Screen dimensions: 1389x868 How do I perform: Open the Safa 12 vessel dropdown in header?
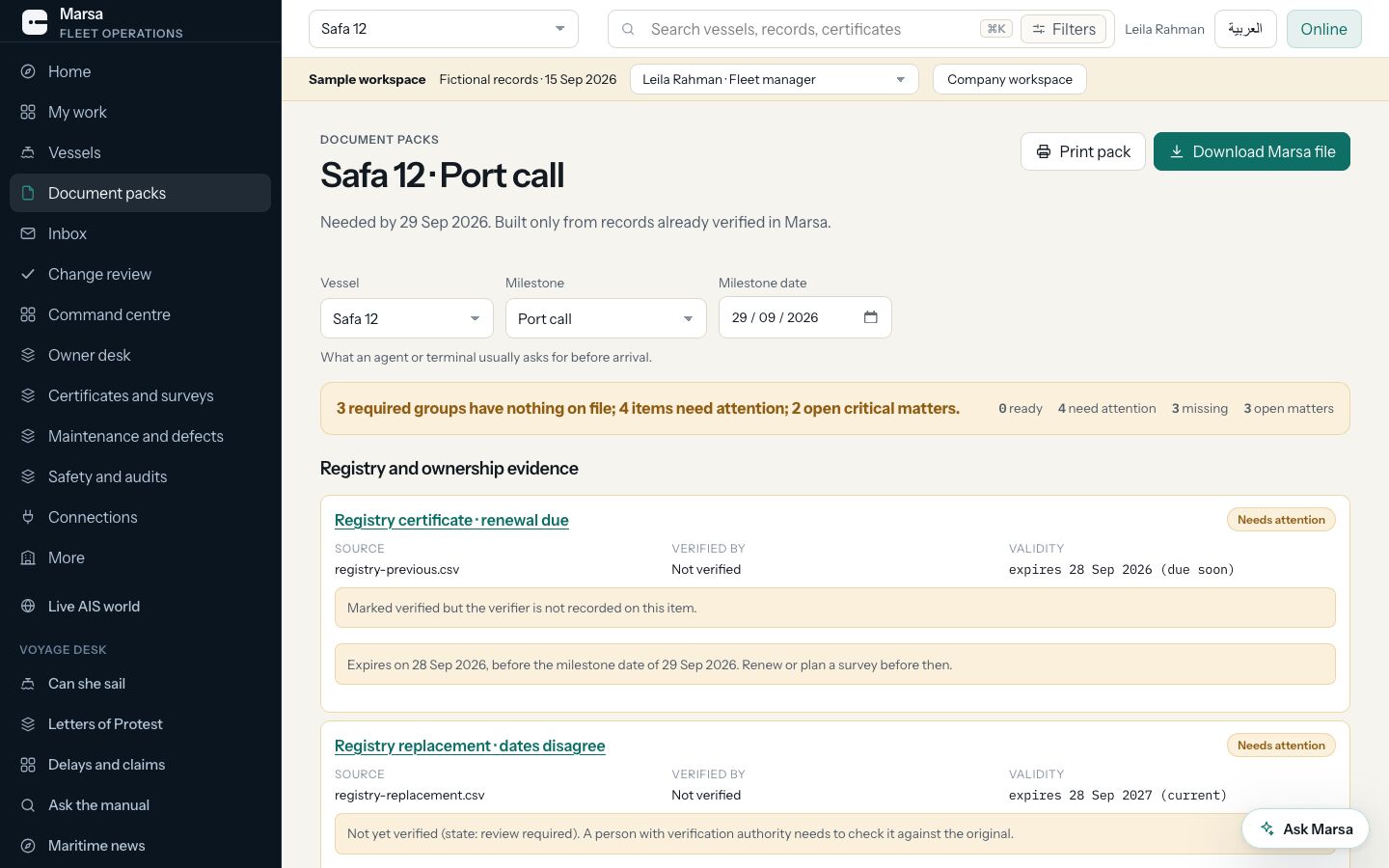(x=444, y=29)
